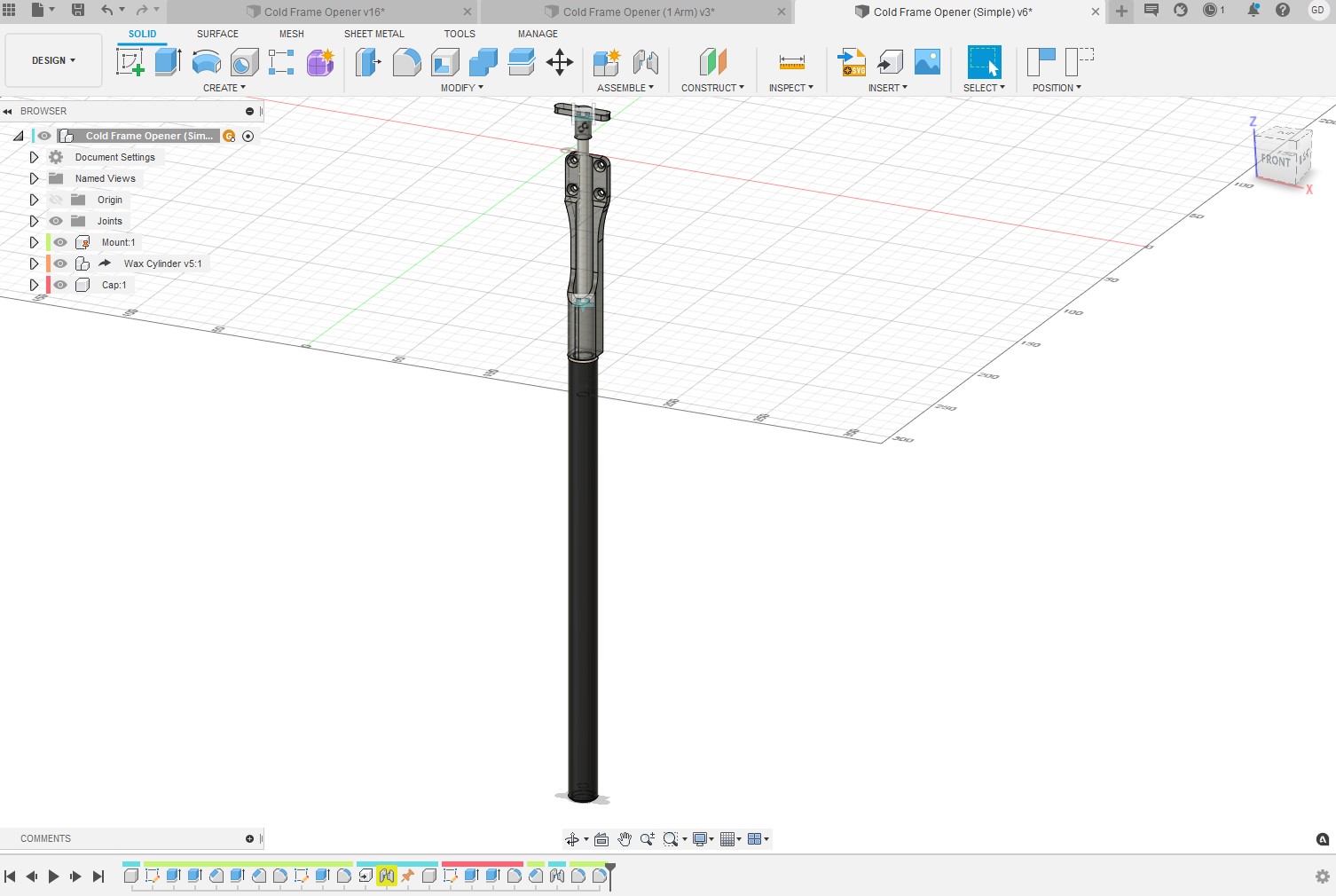Image resolution: width=1336 pixels, height=896 pixels.
Task: Select the Move/Copy tool
Action: point(559,62)
